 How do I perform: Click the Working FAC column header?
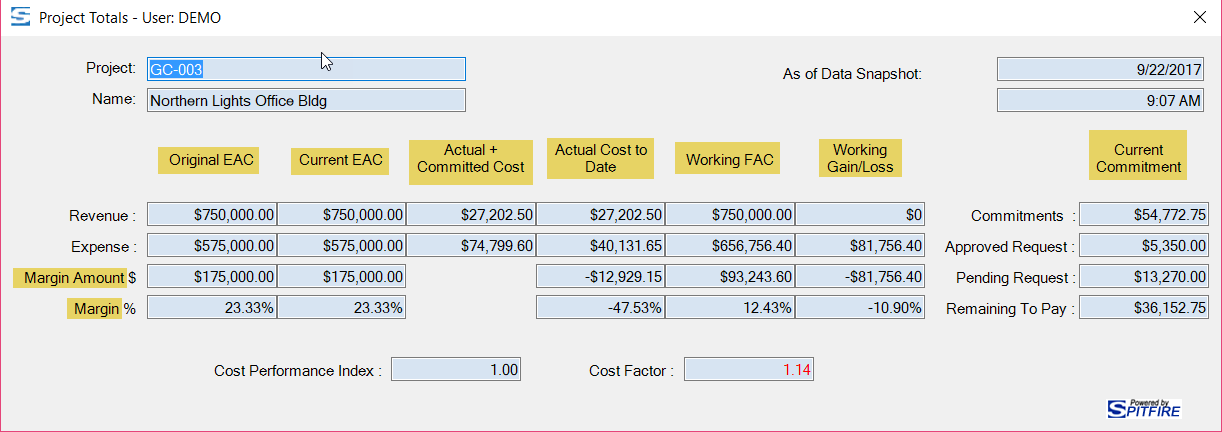pyautogui.click(x=729, y=160)
